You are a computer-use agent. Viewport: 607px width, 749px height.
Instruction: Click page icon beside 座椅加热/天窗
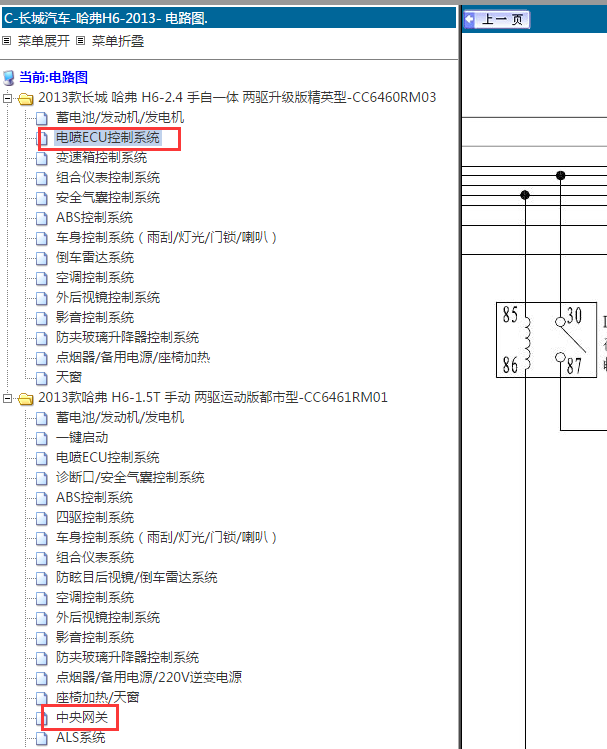[42, 698]
